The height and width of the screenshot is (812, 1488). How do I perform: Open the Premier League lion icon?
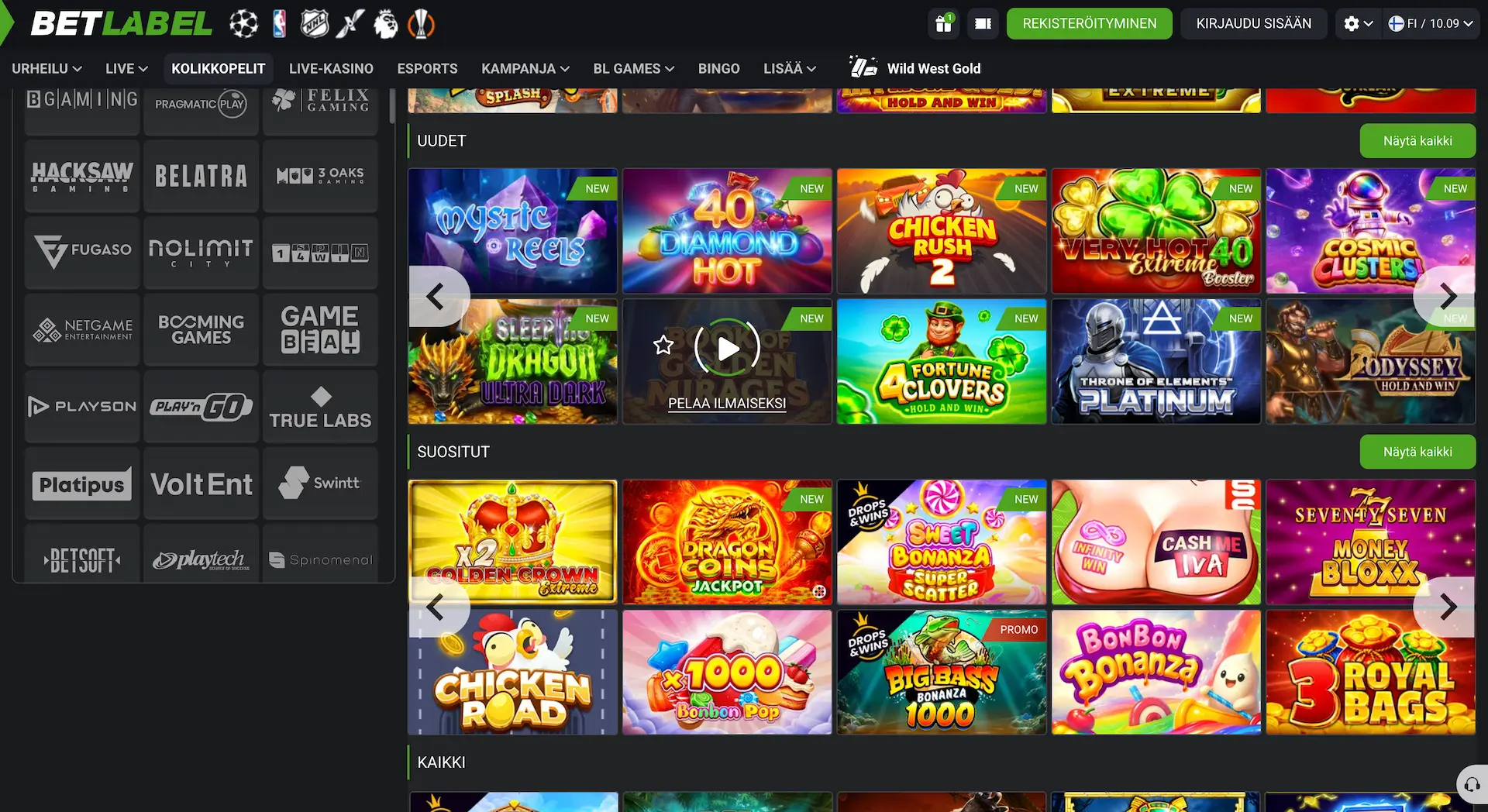coord(385,24)
